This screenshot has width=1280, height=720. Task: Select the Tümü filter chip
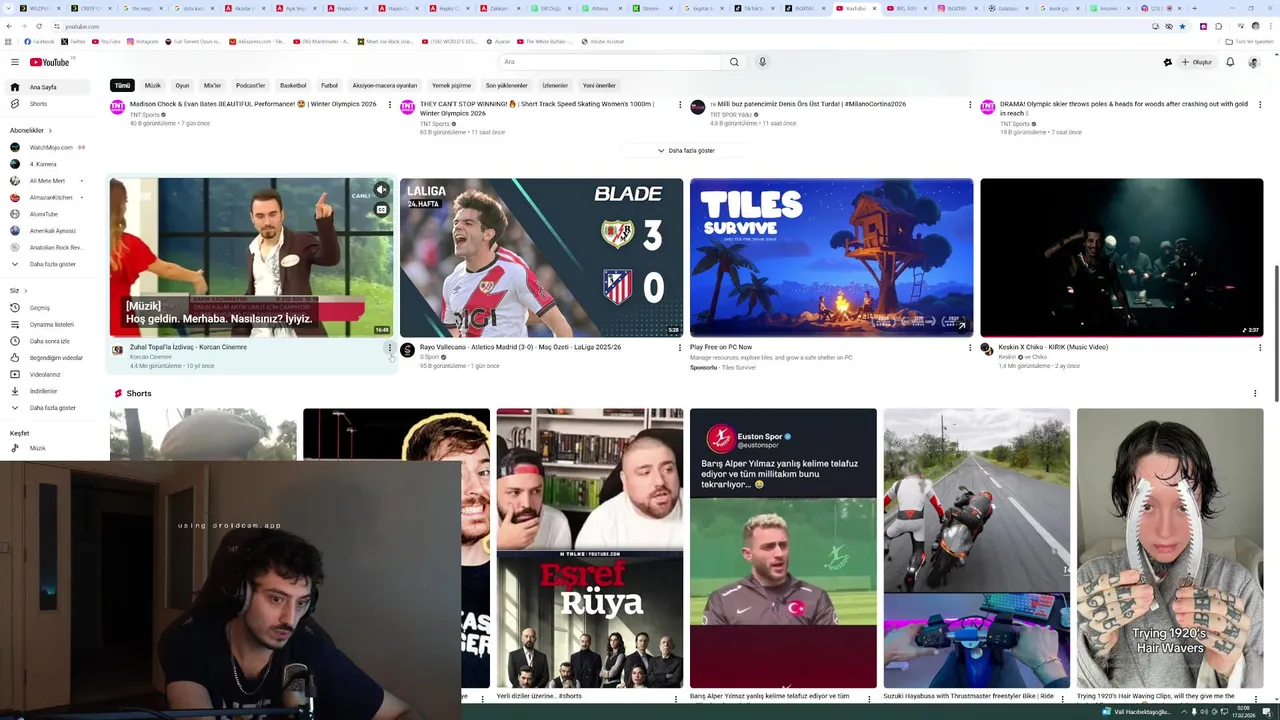point(122,85)
